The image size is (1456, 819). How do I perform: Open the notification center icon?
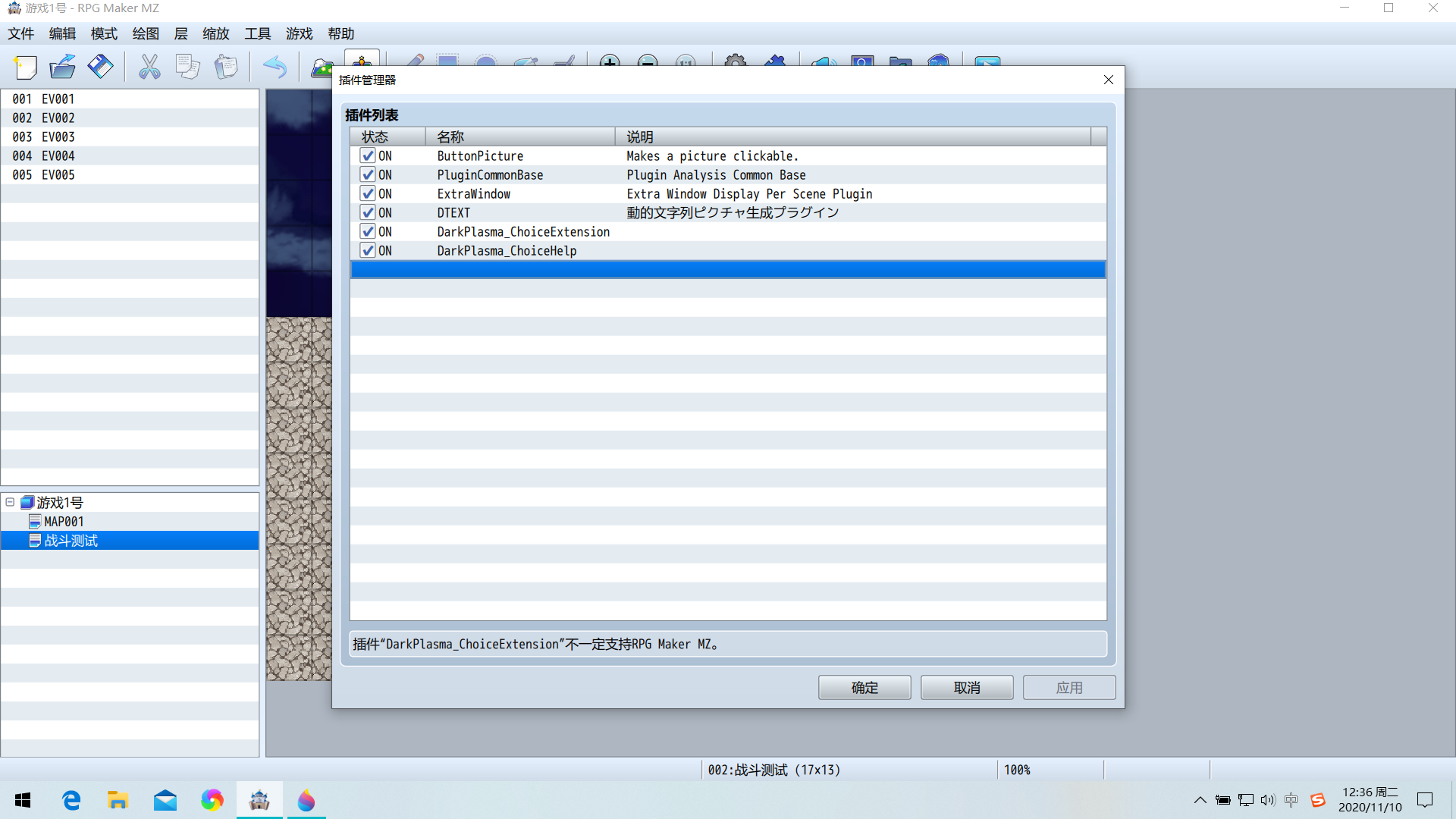(x=1425, y=800)
